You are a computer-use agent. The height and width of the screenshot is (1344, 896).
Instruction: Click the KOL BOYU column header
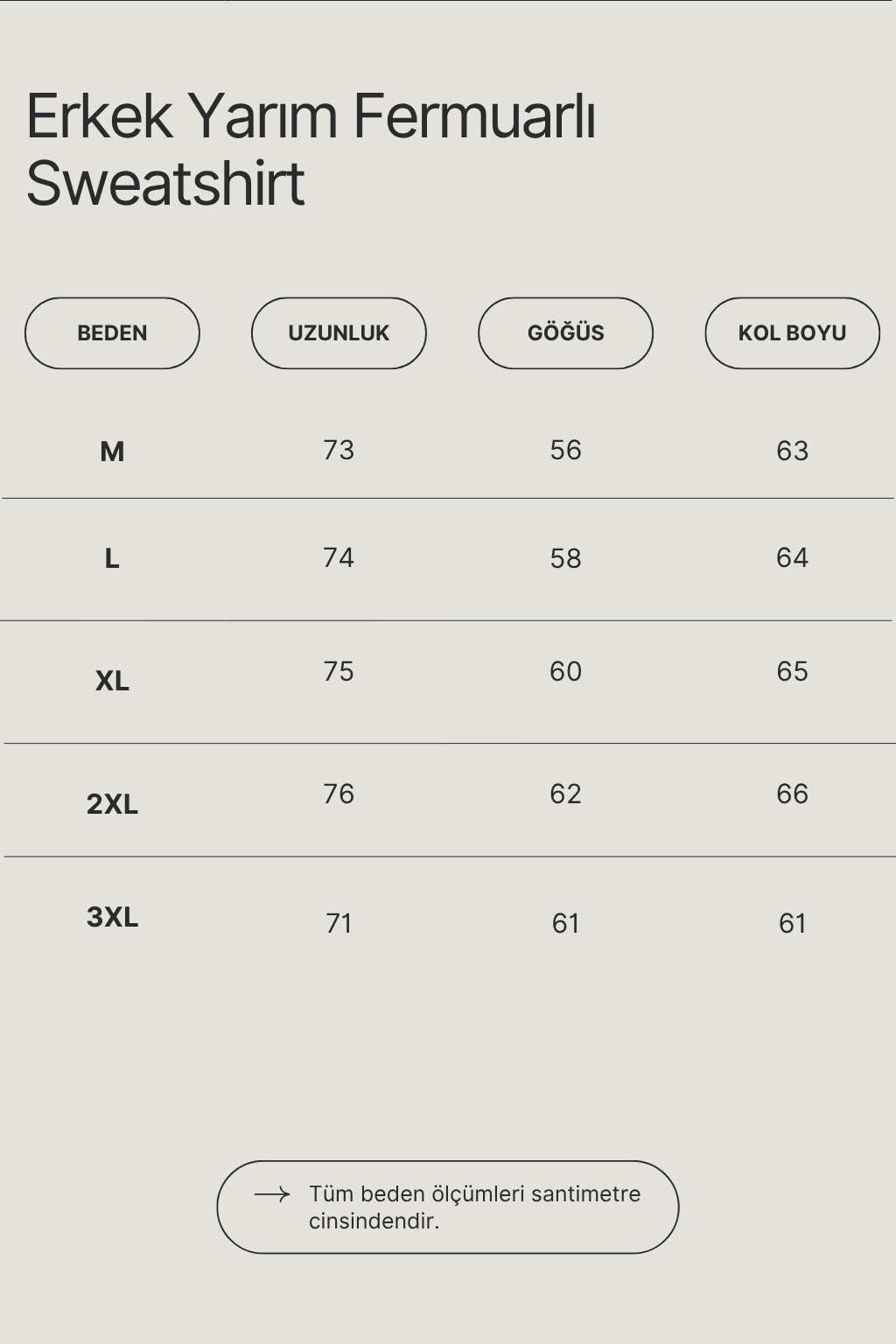click(x=792, y=333)
